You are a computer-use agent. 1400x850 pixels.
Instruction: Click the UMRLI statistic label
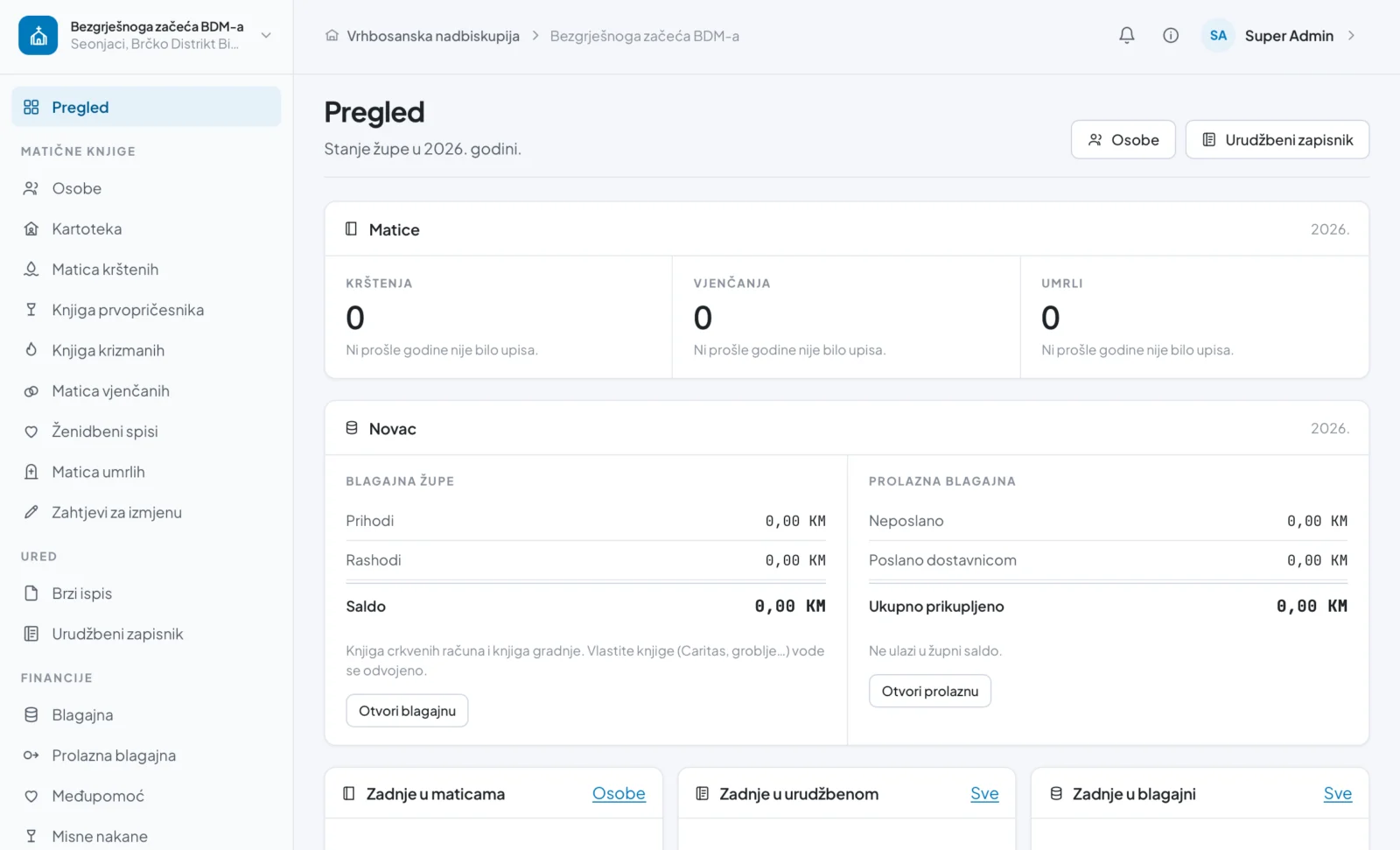[x=1062, y=284]
